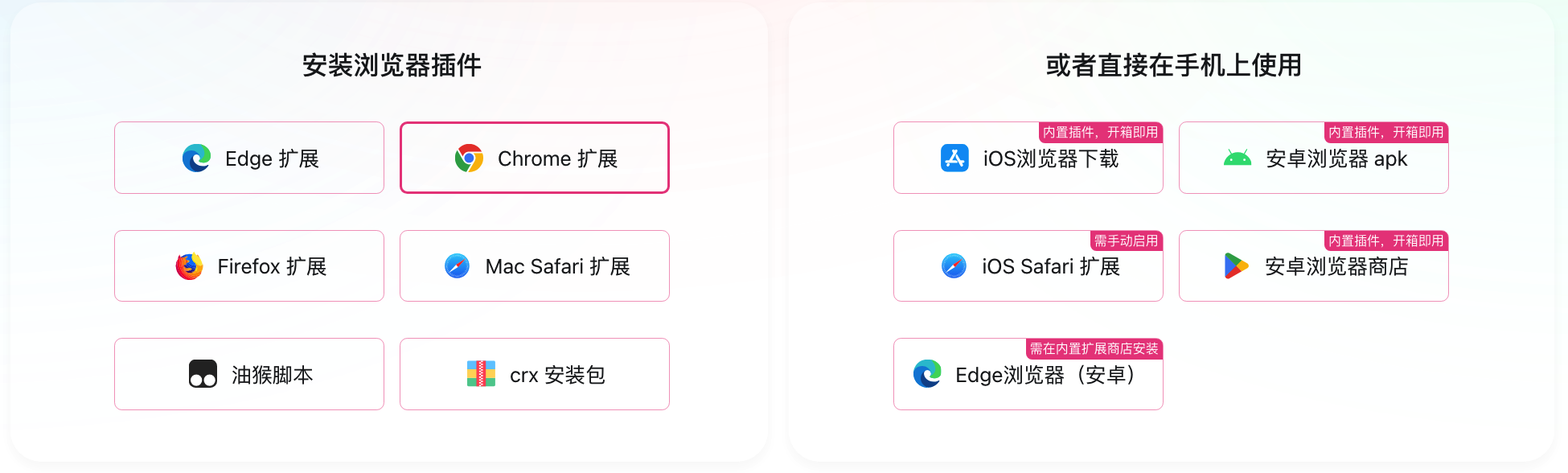Image resolution: width=1568 pixels, height=473 pixels.
Task: Click the iOS Safari compass icon
Action: [x=954, y=266]
